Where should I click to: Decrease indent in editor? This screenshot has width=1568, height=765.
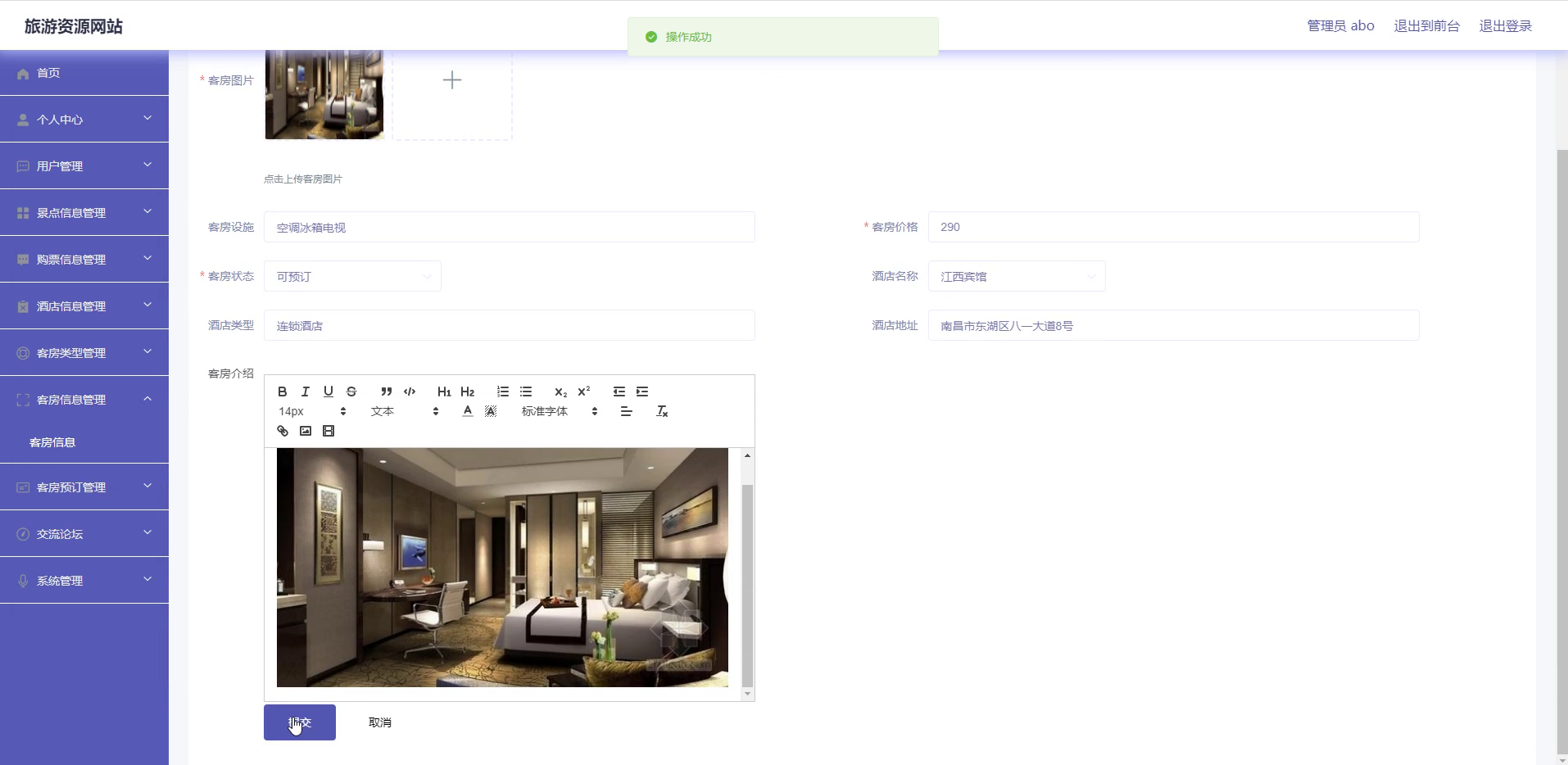click(x=619, y=392)
